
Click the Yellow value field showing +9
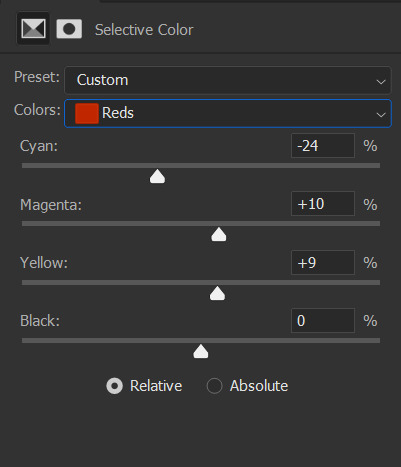tap(323, 263)
